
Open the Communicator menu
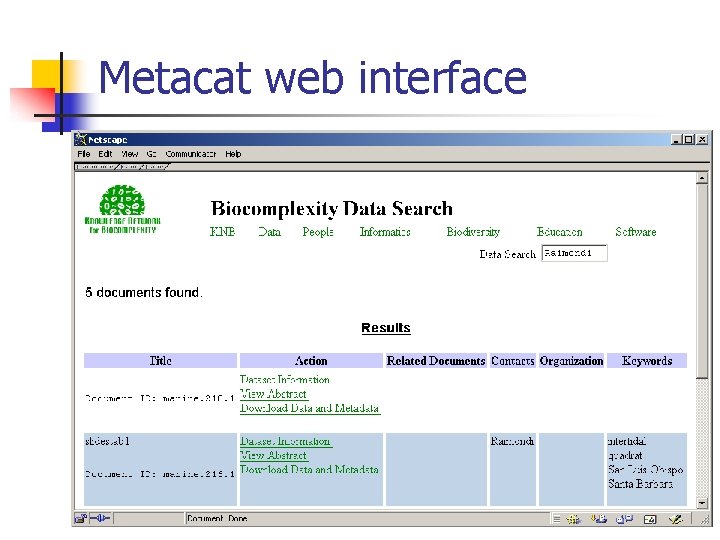click(191, 154)
